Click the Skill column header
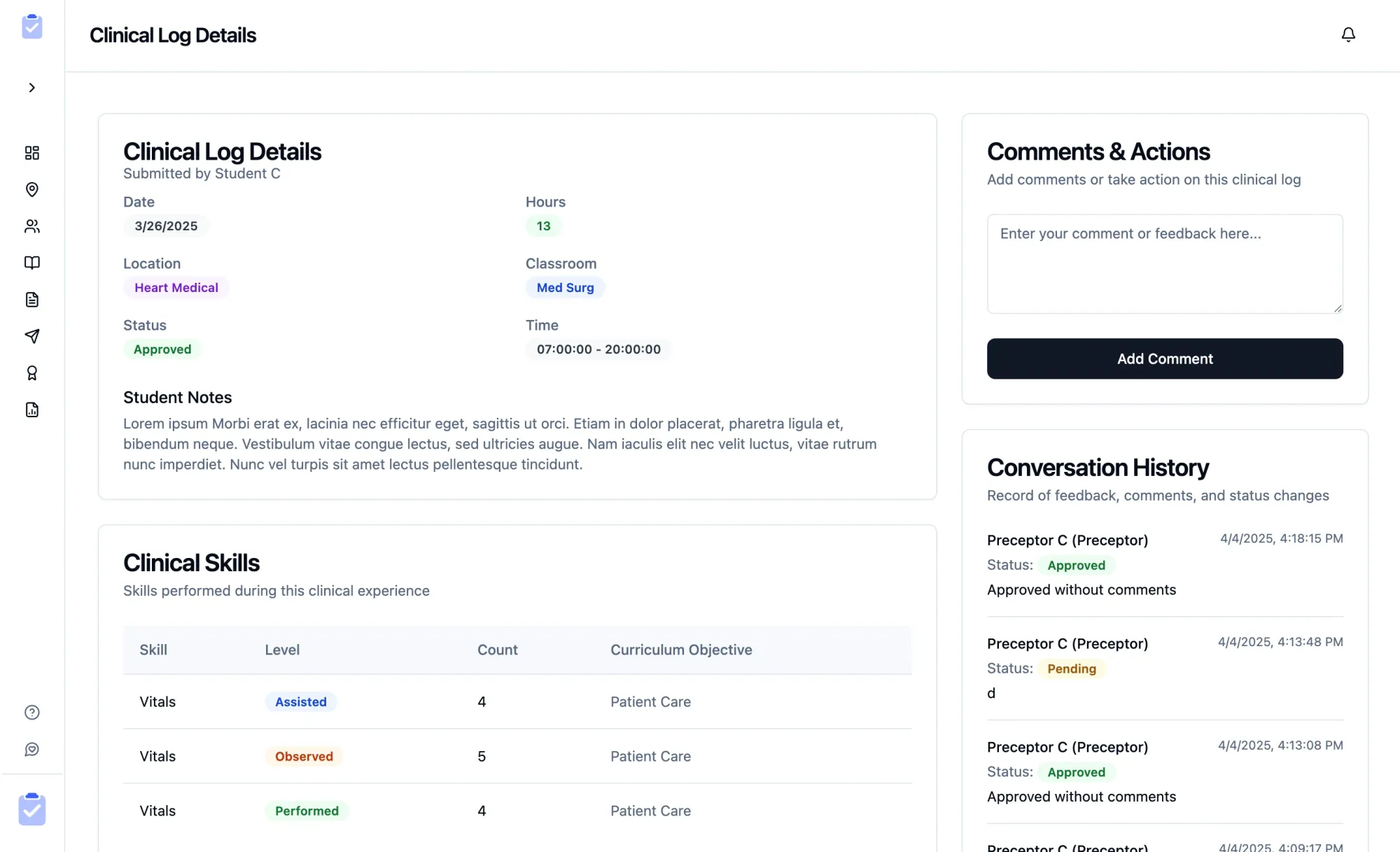The width and height of the screenshot is (1400, 852). (x=153, y=650)
